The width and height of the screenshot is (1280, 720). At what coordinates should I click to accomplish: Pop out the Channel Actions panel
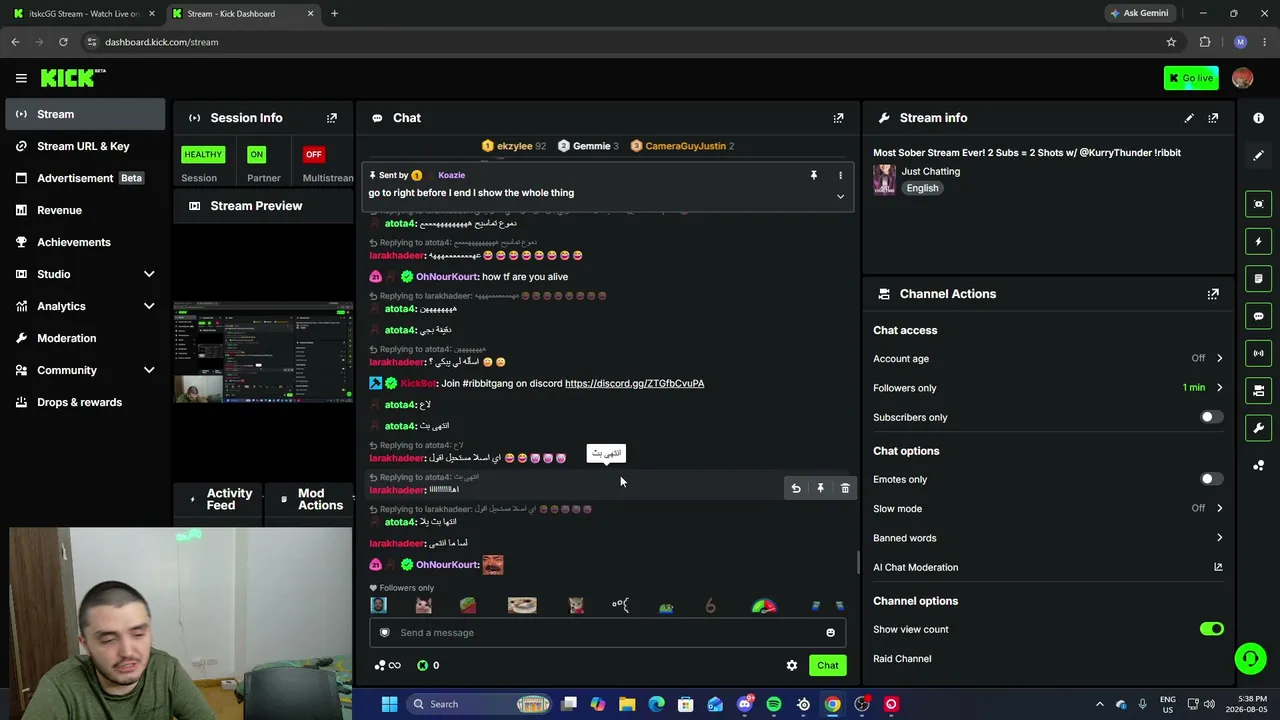pyautogui.click(x=1213, y=294)
